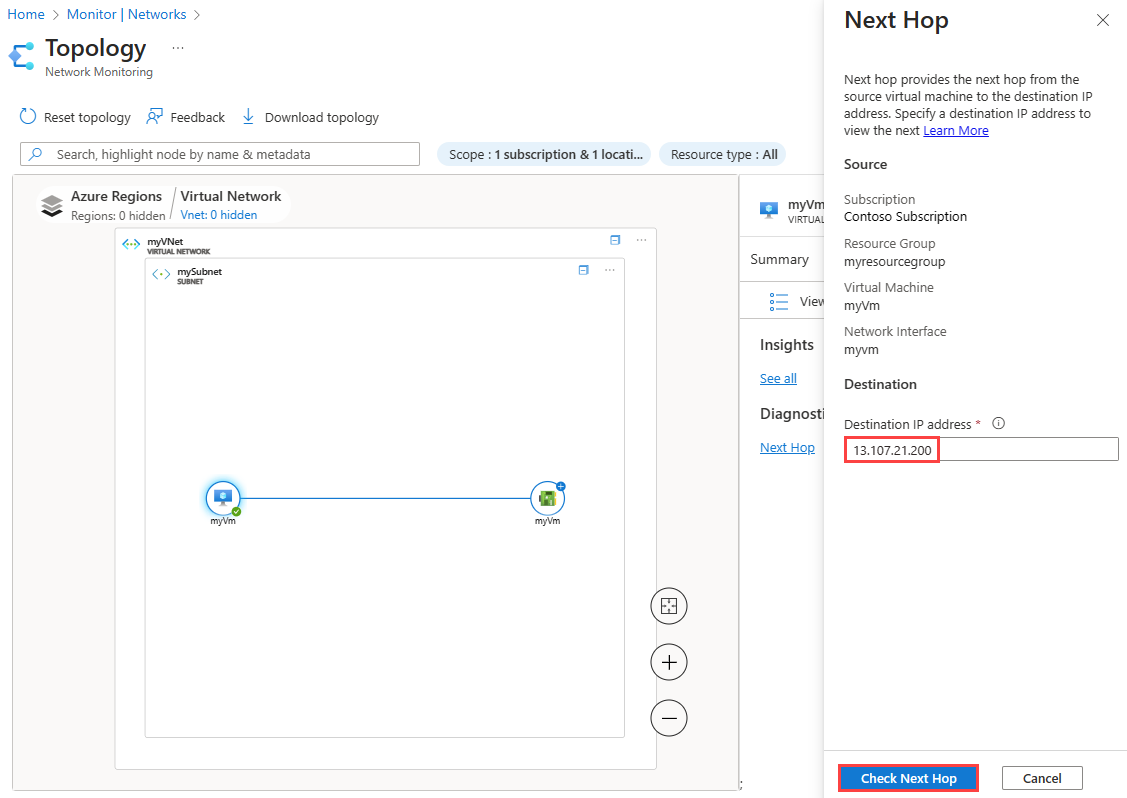
Task: Open the mySubnet more options menu
Action: click(609, 270)
